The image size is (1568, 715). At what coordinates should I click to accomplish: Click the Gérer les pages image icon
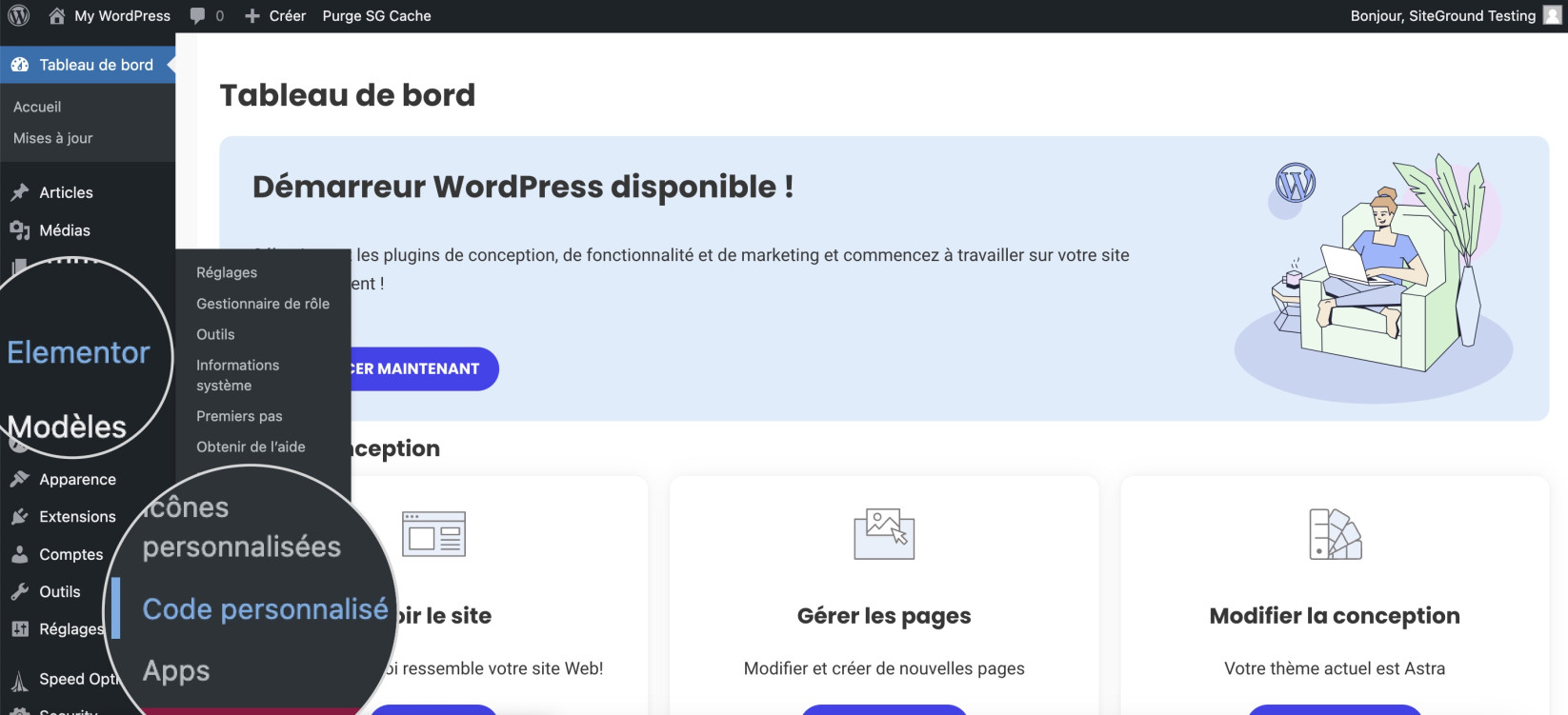pyautogui.click(x=884, y=533)
